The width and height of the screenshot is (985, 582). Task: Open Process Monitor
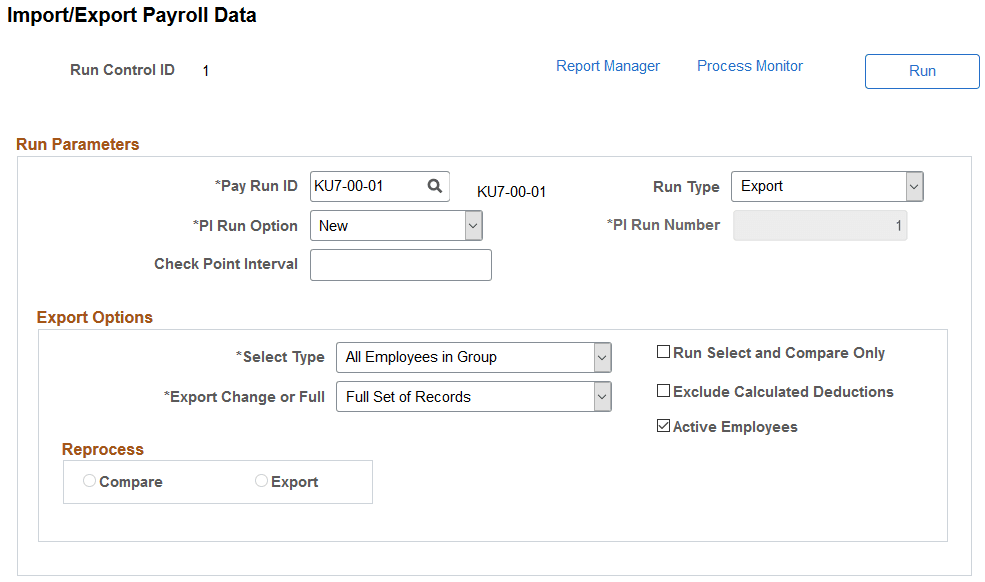point(749,65)
